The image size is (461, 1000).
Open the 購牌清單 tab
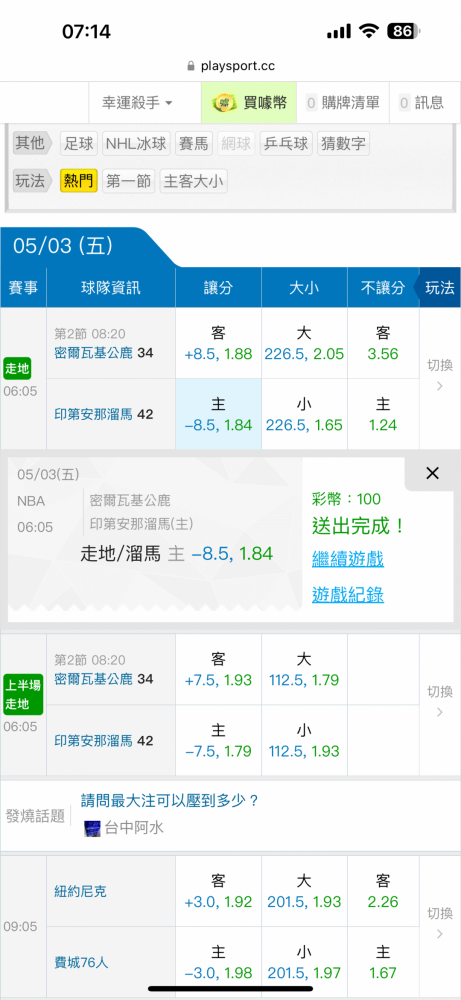coord(343,103)
